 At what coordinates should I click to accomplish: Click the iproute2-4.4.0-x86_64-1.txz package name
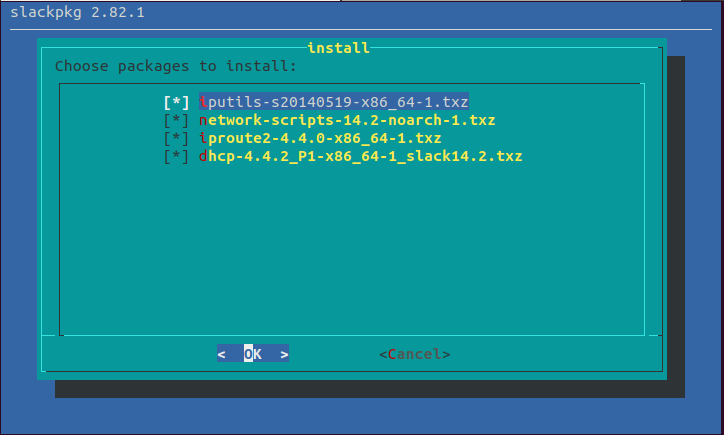coord(320,138)
